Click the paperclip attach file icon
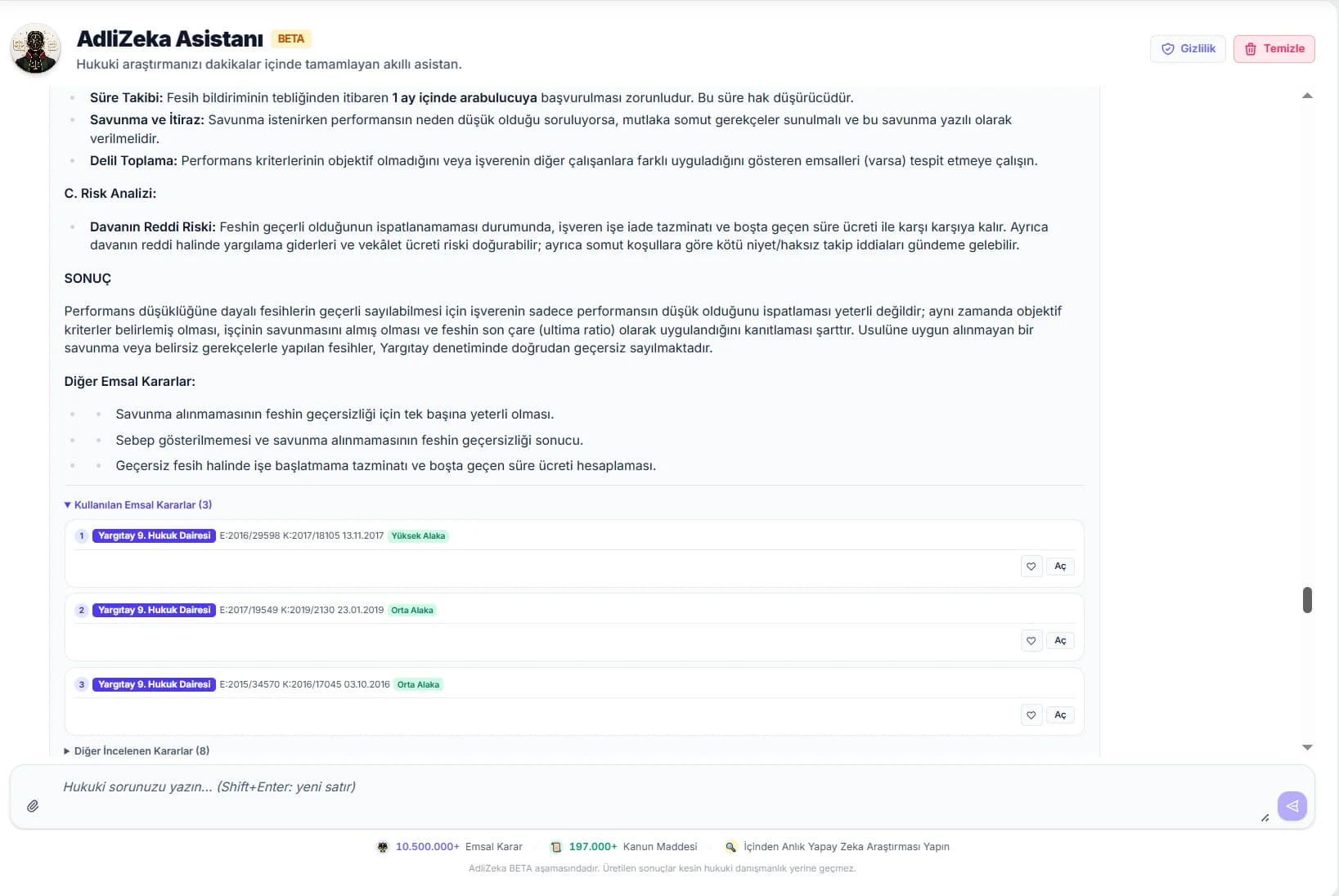Image resolution: width=1339 pixels, height=896 pixels. click(x=33, y=806)
